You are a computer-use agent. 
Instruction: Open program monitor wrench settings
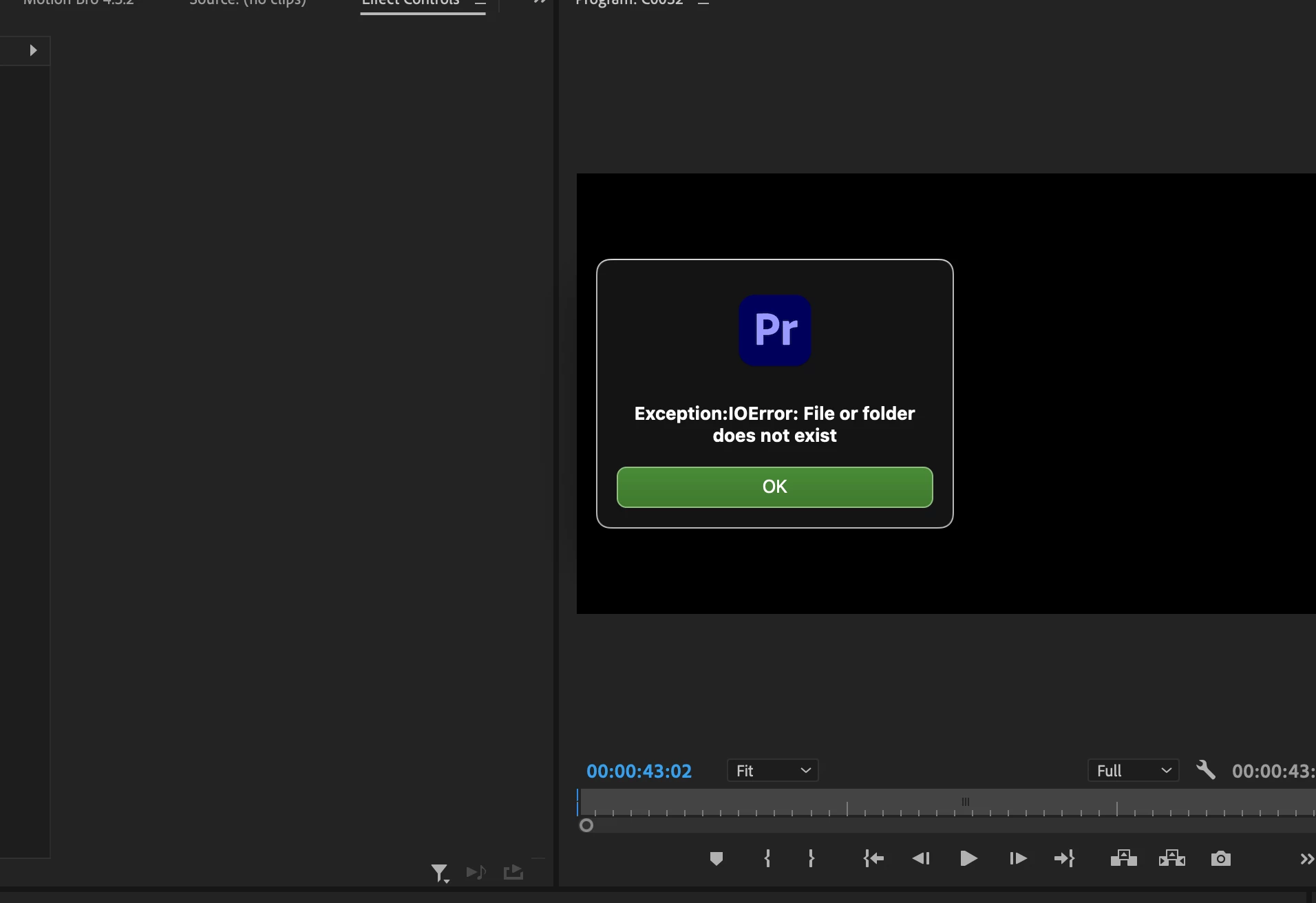[1206, 769]
